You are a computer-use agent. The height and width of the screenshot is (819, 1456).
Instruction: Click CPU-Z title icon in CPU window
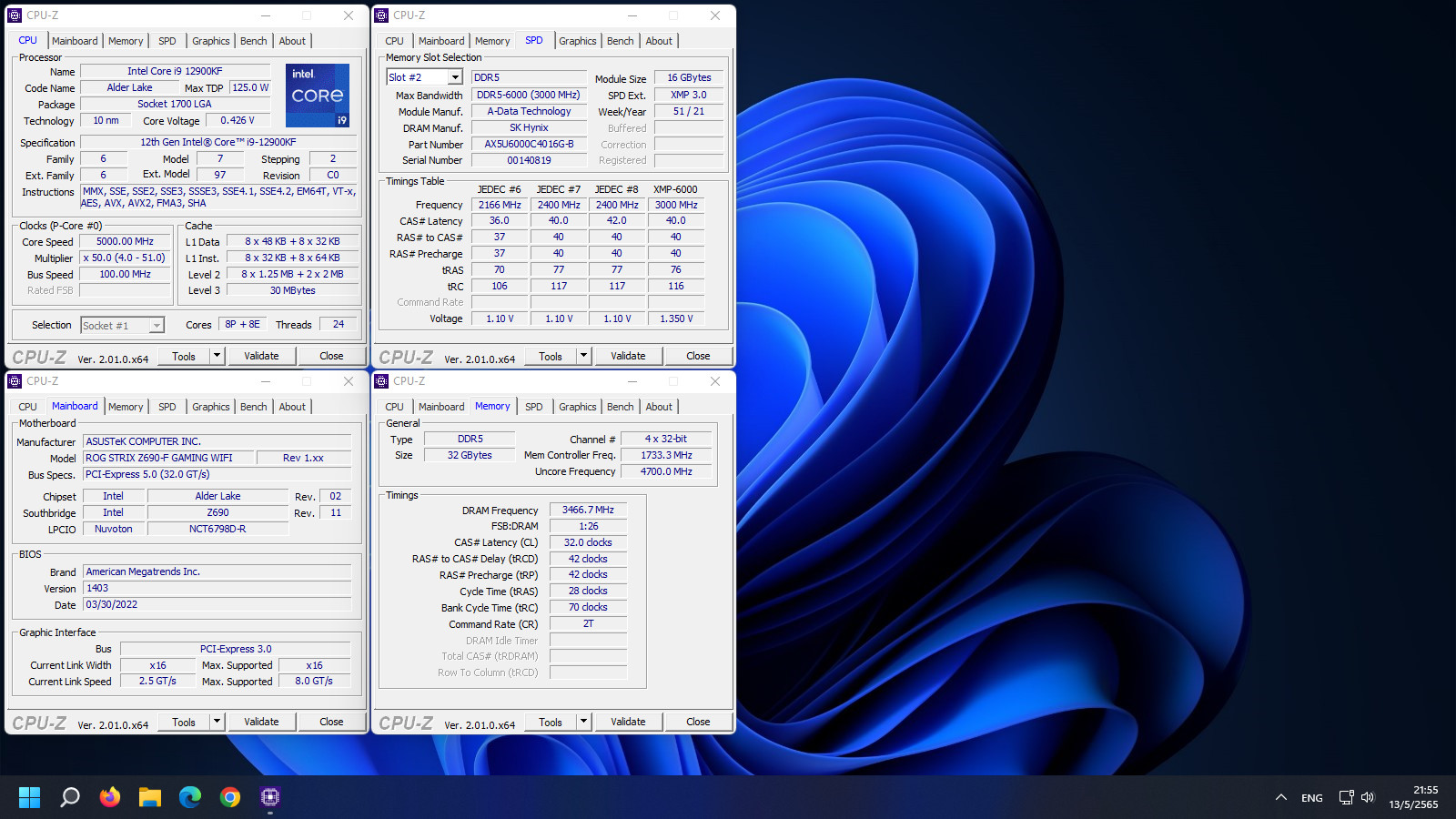coord(15,15)
